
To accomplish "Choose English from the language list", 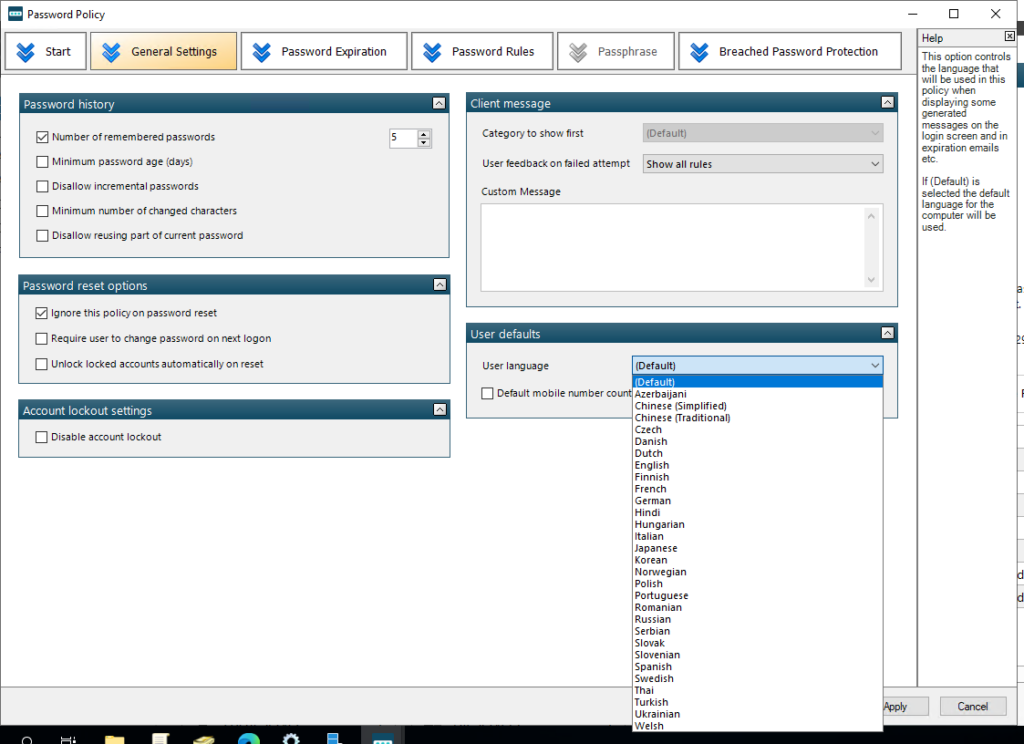I will click(758, 465).
